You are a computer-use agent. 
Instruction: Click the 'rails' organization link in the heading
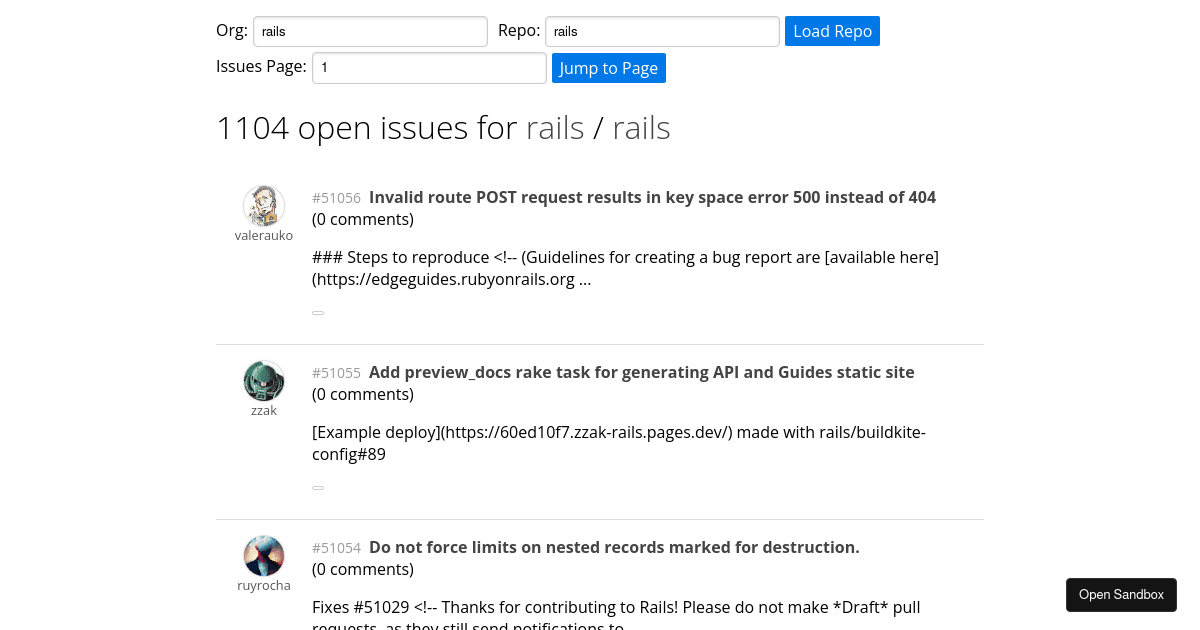click(555, 127)
